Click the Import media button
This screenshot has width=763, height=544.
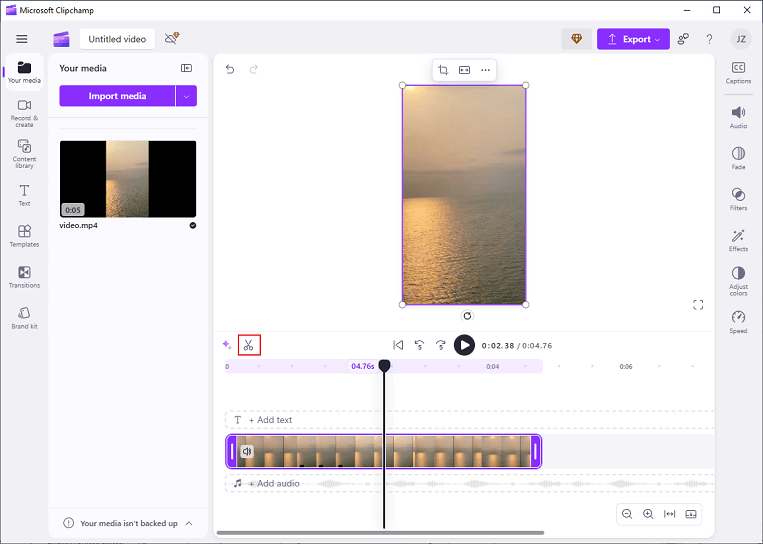[x=117, y=96]
